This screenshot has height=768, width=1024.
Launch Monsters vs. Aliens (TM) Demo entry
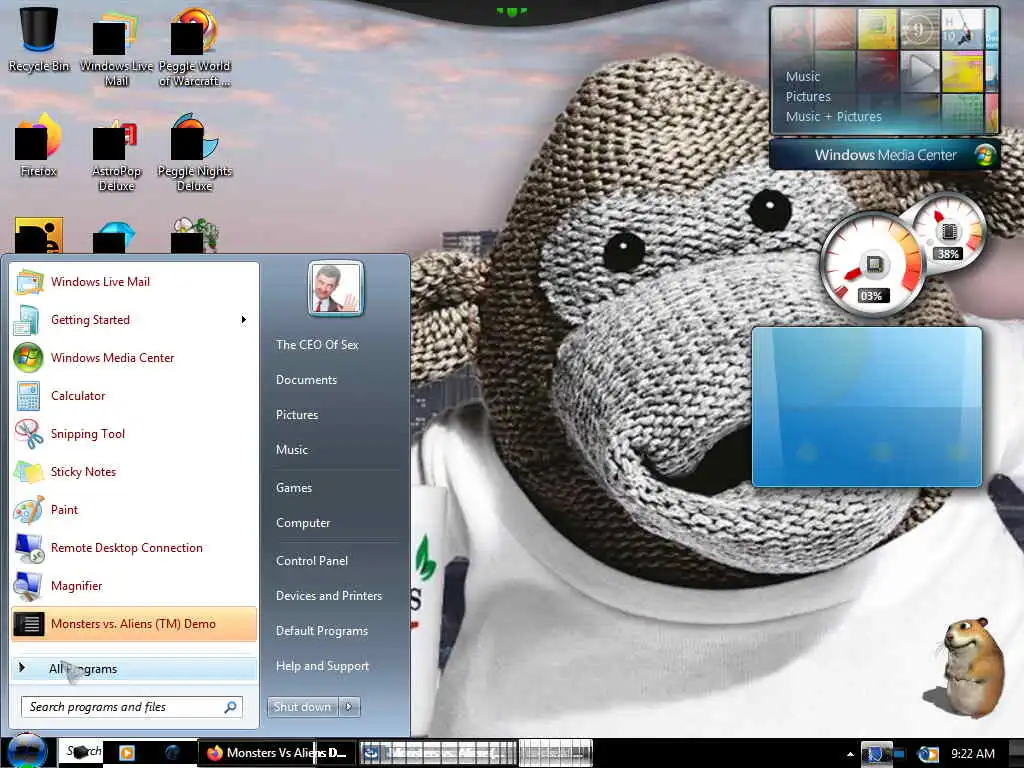(133, 624)
